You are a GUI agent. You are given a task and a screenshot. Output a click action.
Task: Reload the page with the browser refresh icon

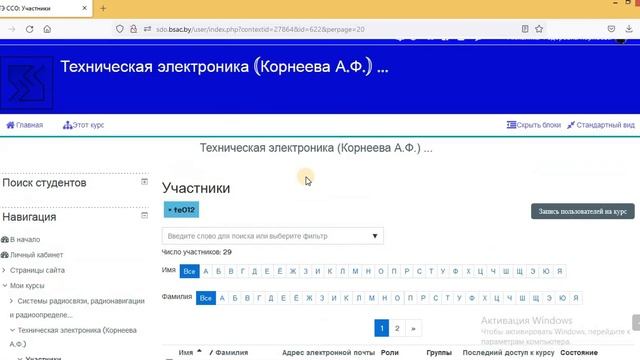click(29, 29)
